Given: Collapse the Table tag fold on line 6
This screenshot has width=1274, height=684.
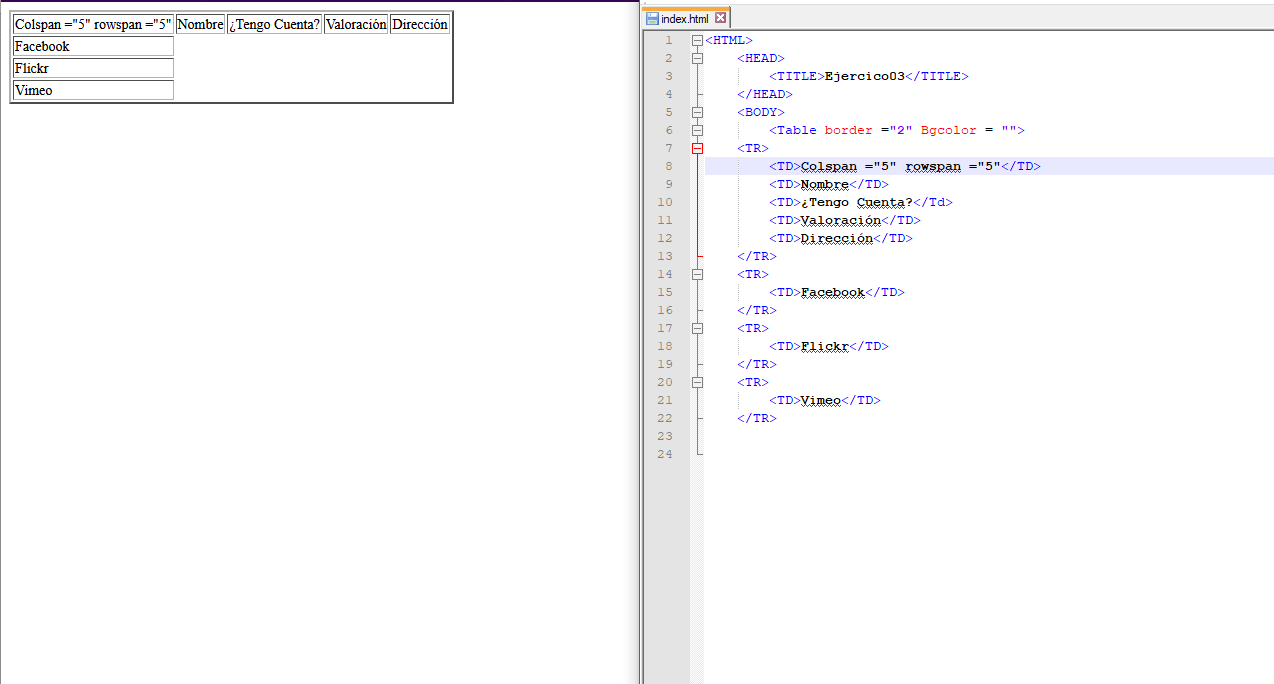Looking at the screenshot, I should (x=697, y=130).
